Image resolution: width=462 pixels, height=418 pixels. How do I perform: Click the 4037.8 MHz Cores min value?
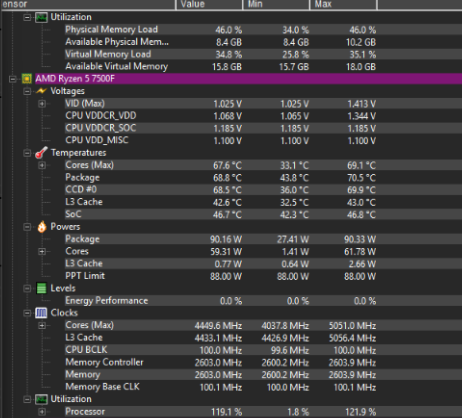285,326
